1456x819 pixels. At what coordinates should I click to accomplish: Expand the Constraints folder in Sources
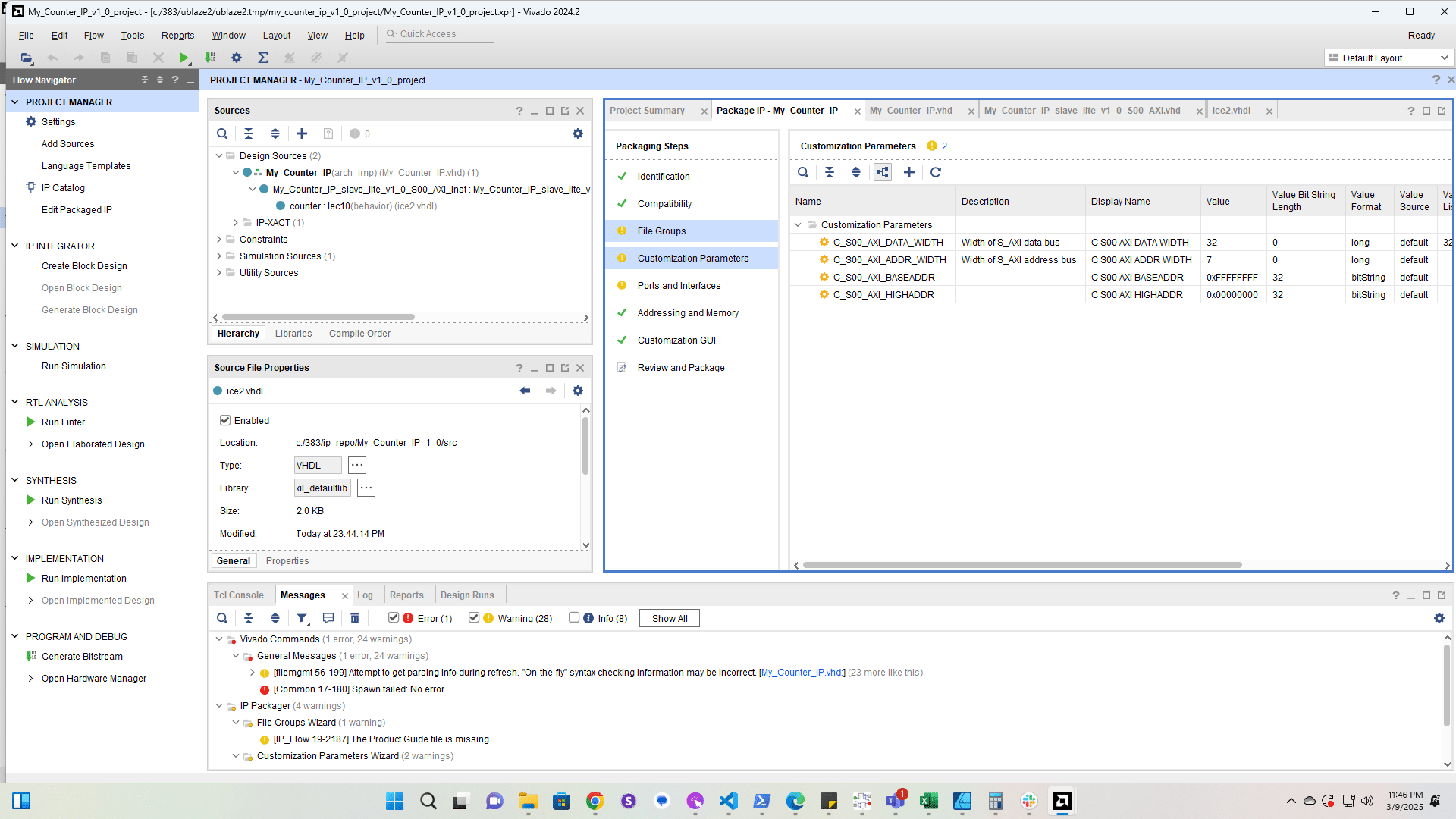tap(219, 239)
